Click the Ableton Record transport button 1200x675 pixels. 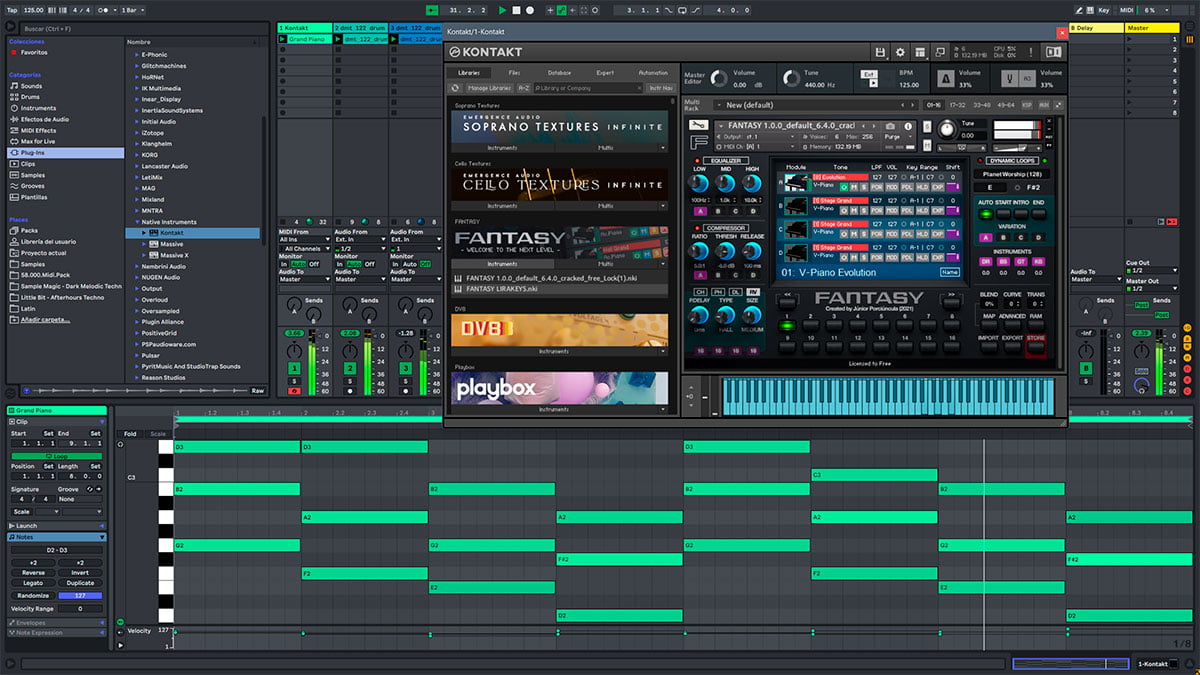530,9
